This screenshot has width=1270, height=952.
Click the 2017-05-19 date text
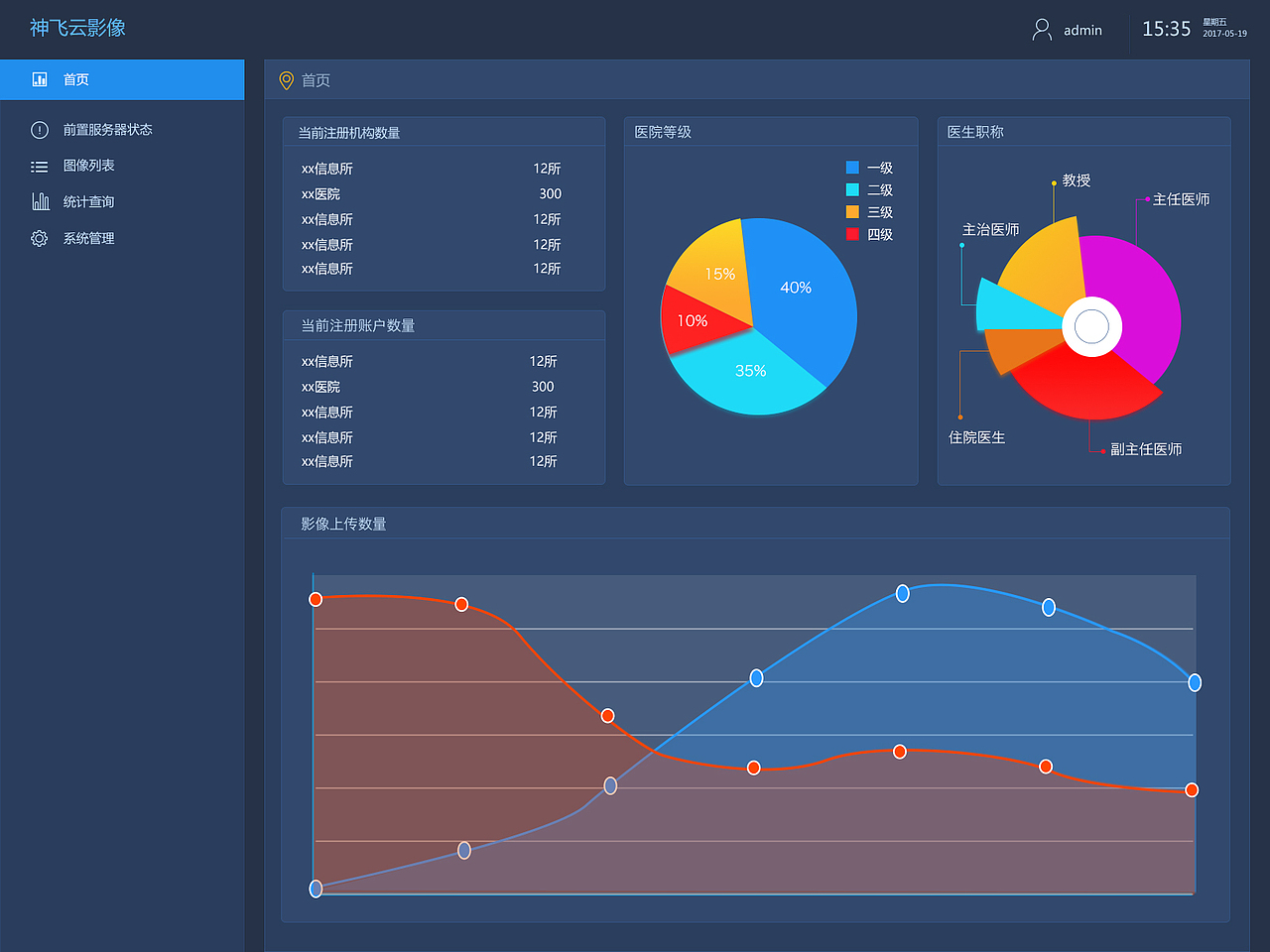coord(1224,34)
